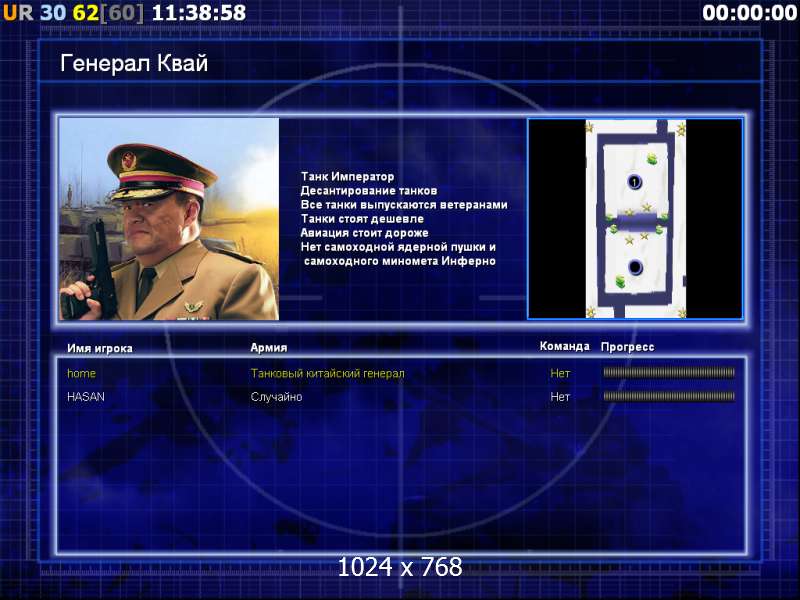Click team value "Нет" for home
Viewport: 800px width, 600px height.
coord(560,373)
